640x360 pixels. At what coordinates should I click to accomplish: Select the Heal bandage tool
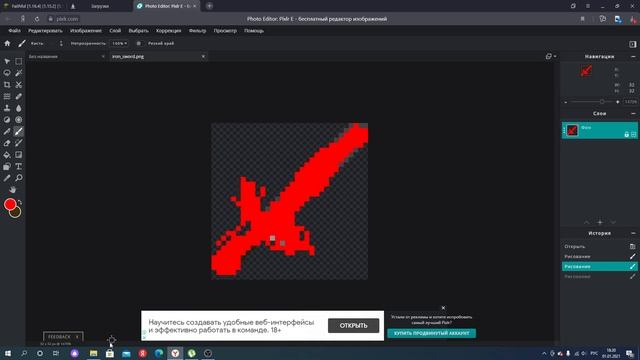pyautogui.click(x=19, y=97)
